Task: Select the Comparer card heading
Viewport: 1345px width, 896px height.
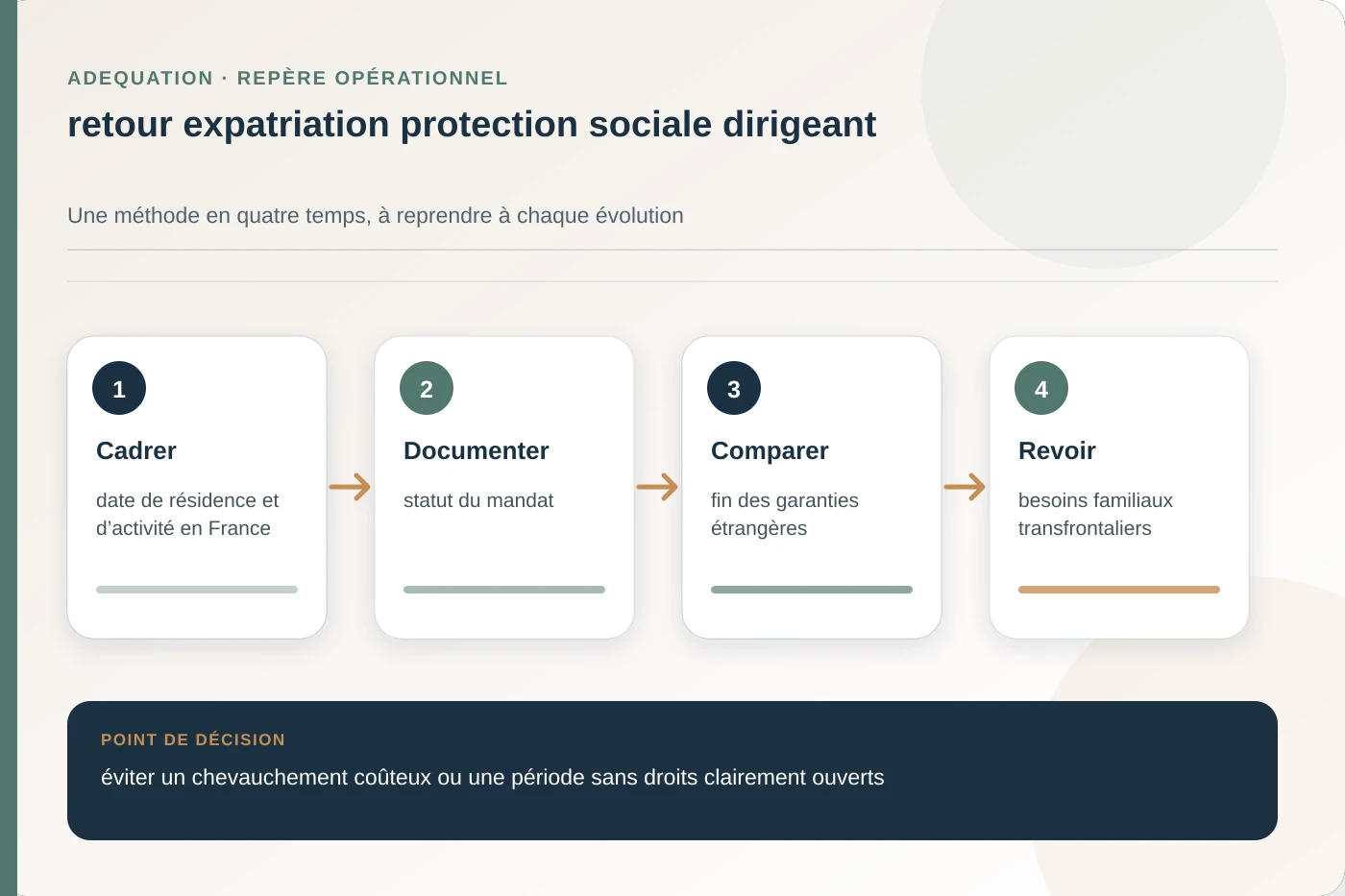Action: [x=770, y=450]
